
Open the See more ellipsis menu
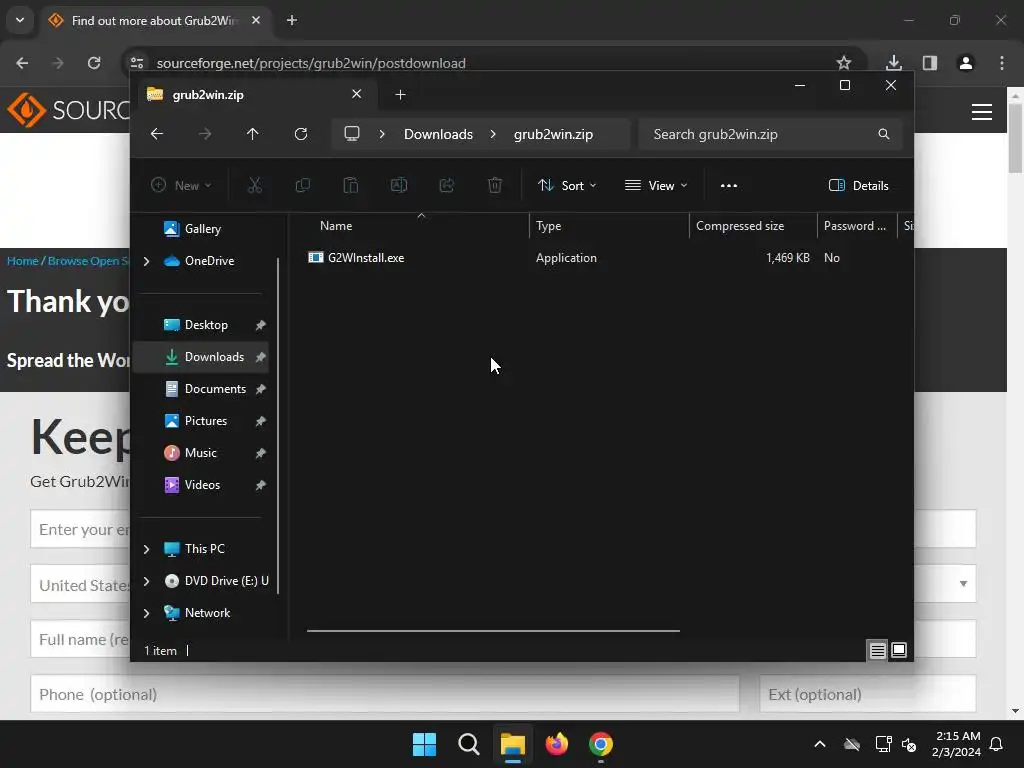coord(729,185)
